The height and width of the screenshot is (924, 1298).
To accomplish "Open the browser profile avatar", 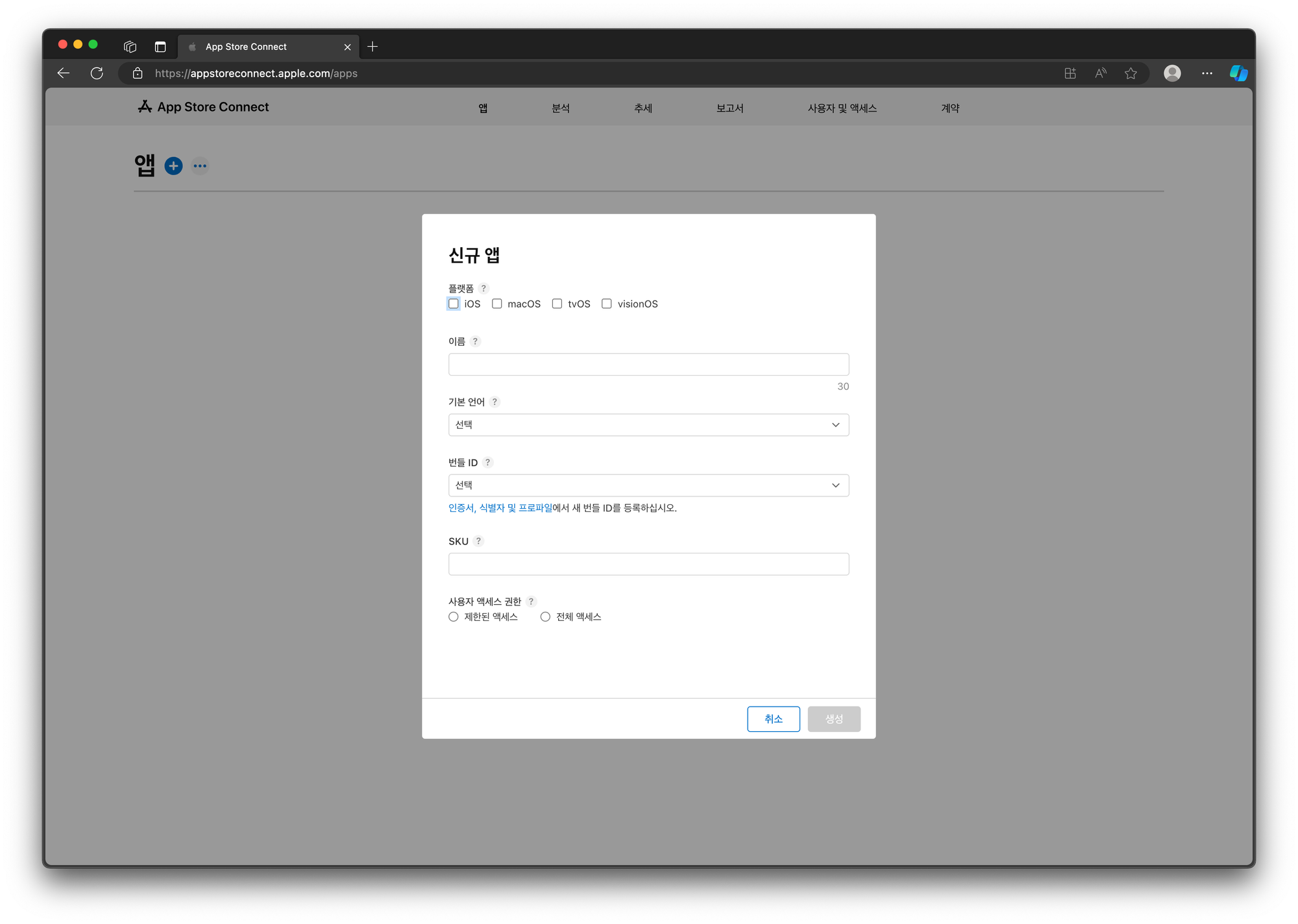I will [x=1172, y=73].
